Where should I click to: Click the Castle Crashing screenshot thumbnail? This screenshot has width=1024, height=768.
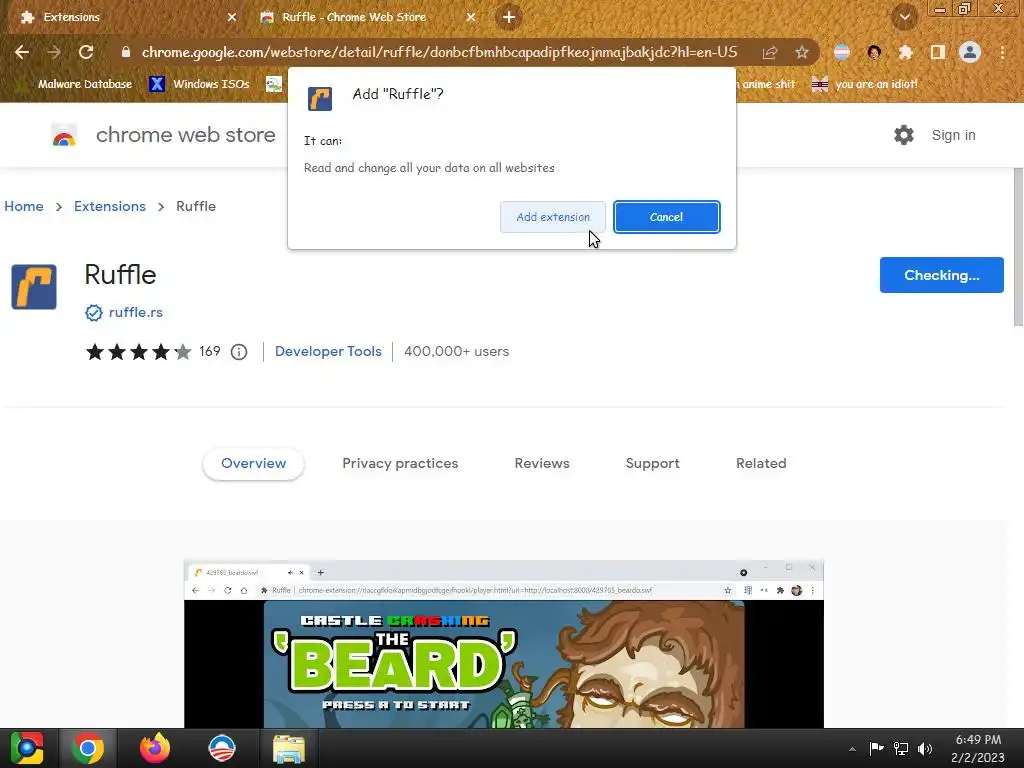(504, 644)
